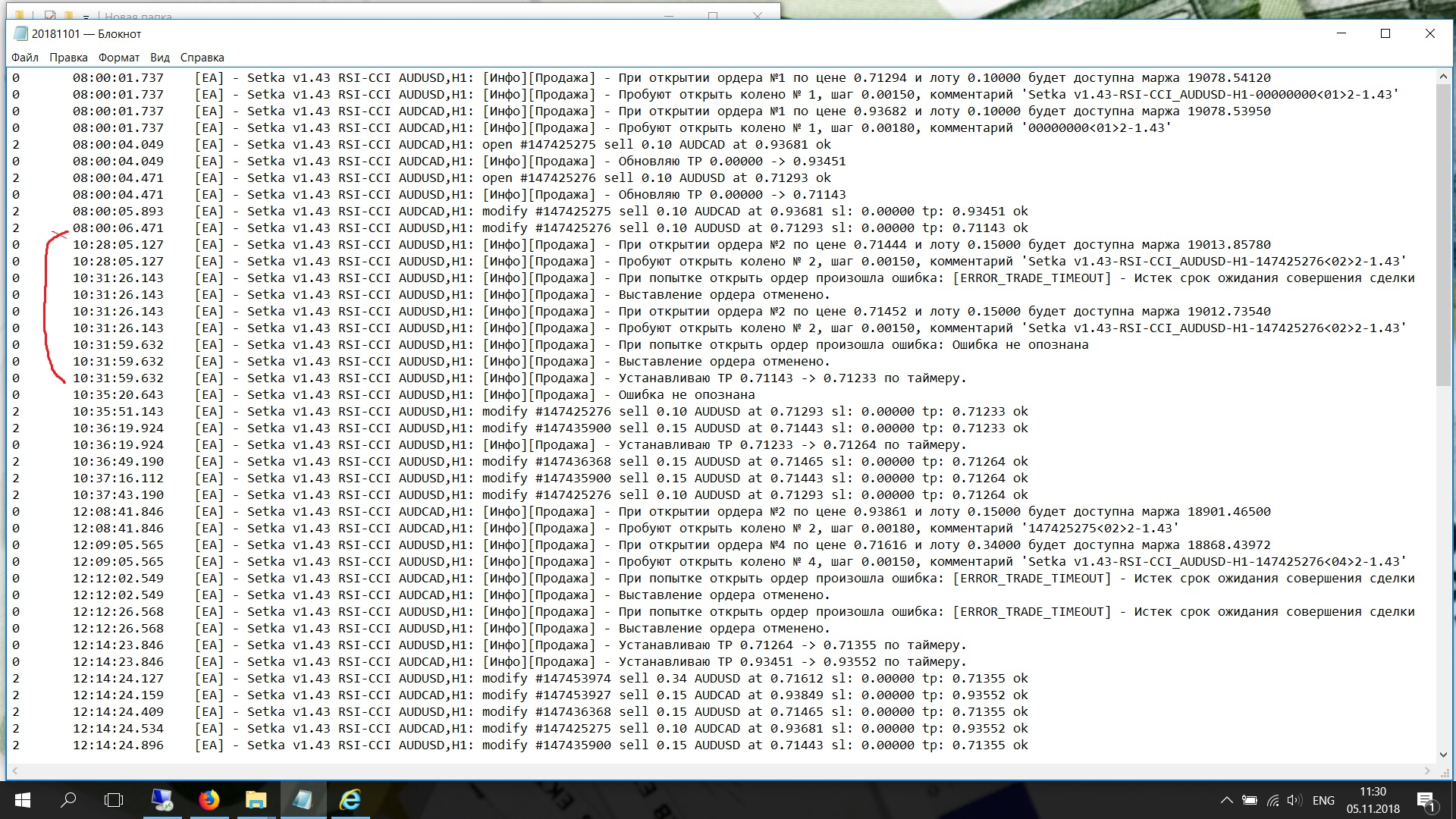The width and height of the screenshot is (1456, 819).
Task: Click comment text '147425275<02>2-1.43'
Action: click(1100, 528)
